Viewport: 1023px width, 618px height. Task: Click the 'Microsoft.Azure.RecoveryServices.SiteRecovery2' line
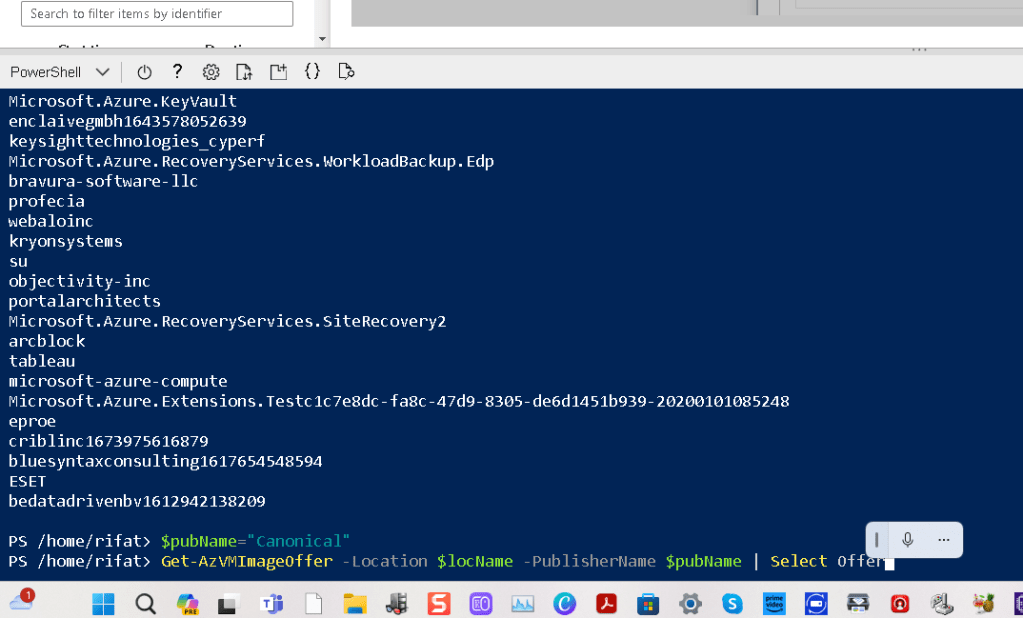227,321
